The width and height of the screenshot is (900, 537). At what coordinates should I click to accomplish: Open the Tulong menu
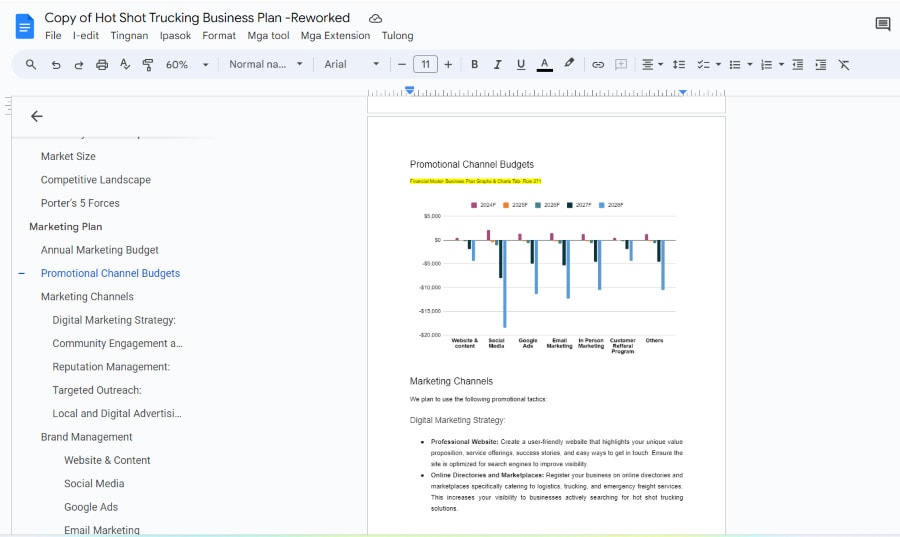[x=397, y=36]
